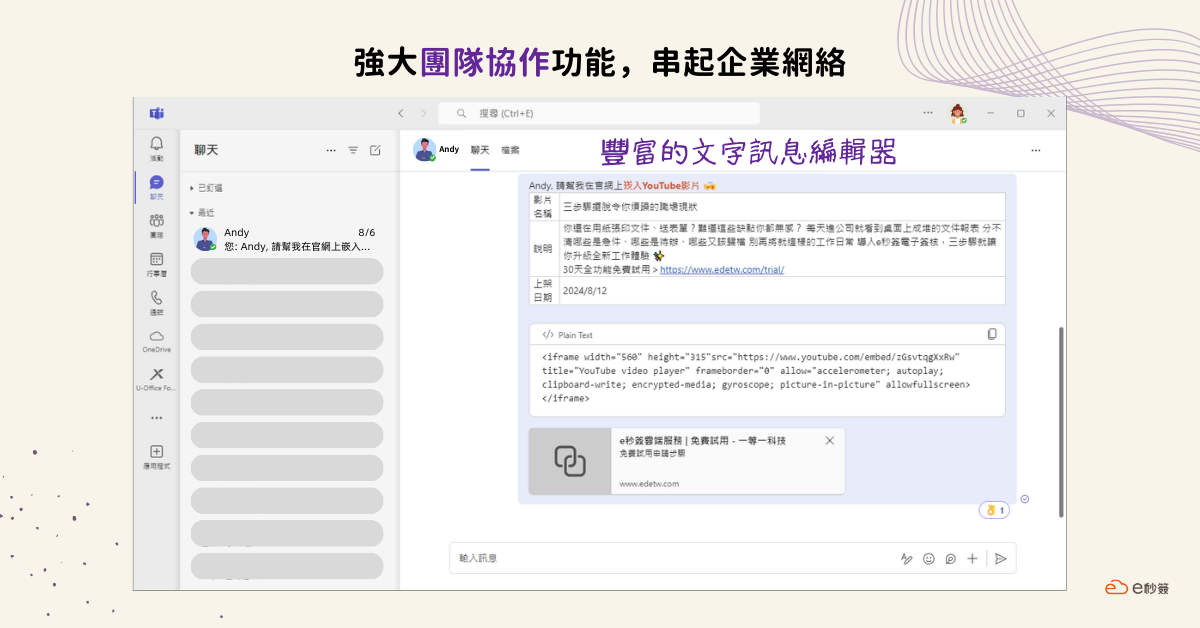
Task: Click the 上架日期 table header cell
Action: tap(543, 290)
